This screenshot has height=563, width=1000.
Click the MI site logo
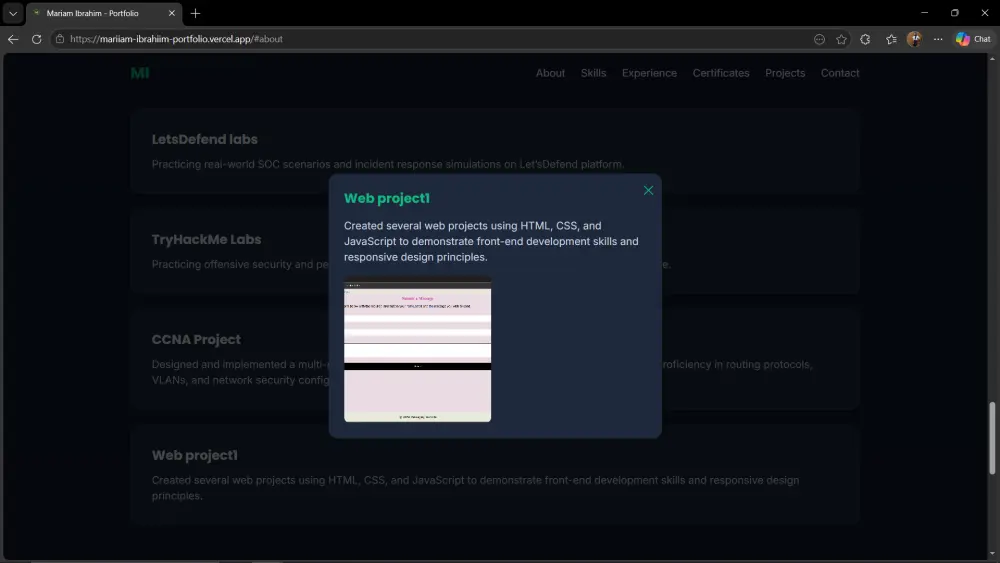click(140, 73)
